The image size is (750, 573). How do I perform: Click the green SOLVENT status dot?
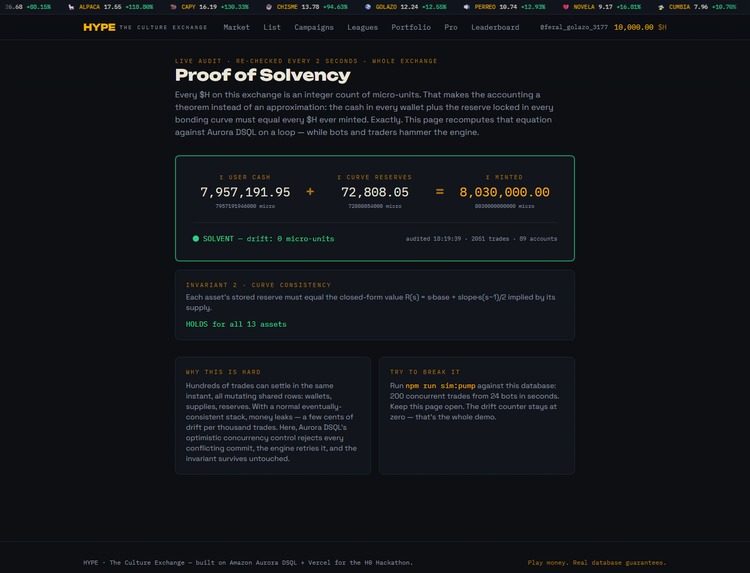tap(196, 239)
